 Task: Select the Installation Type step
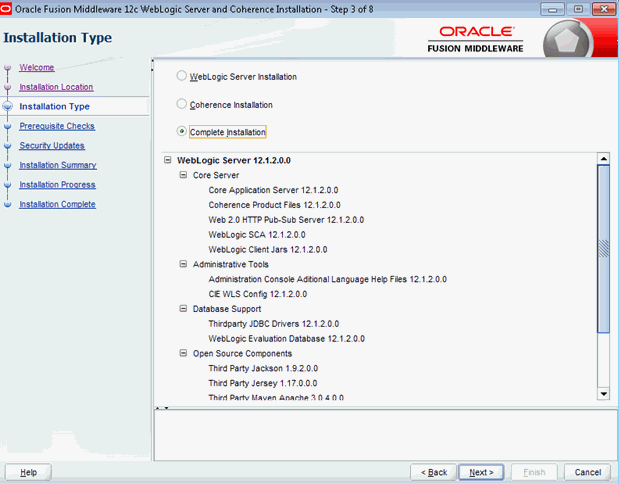click(54, 107)
